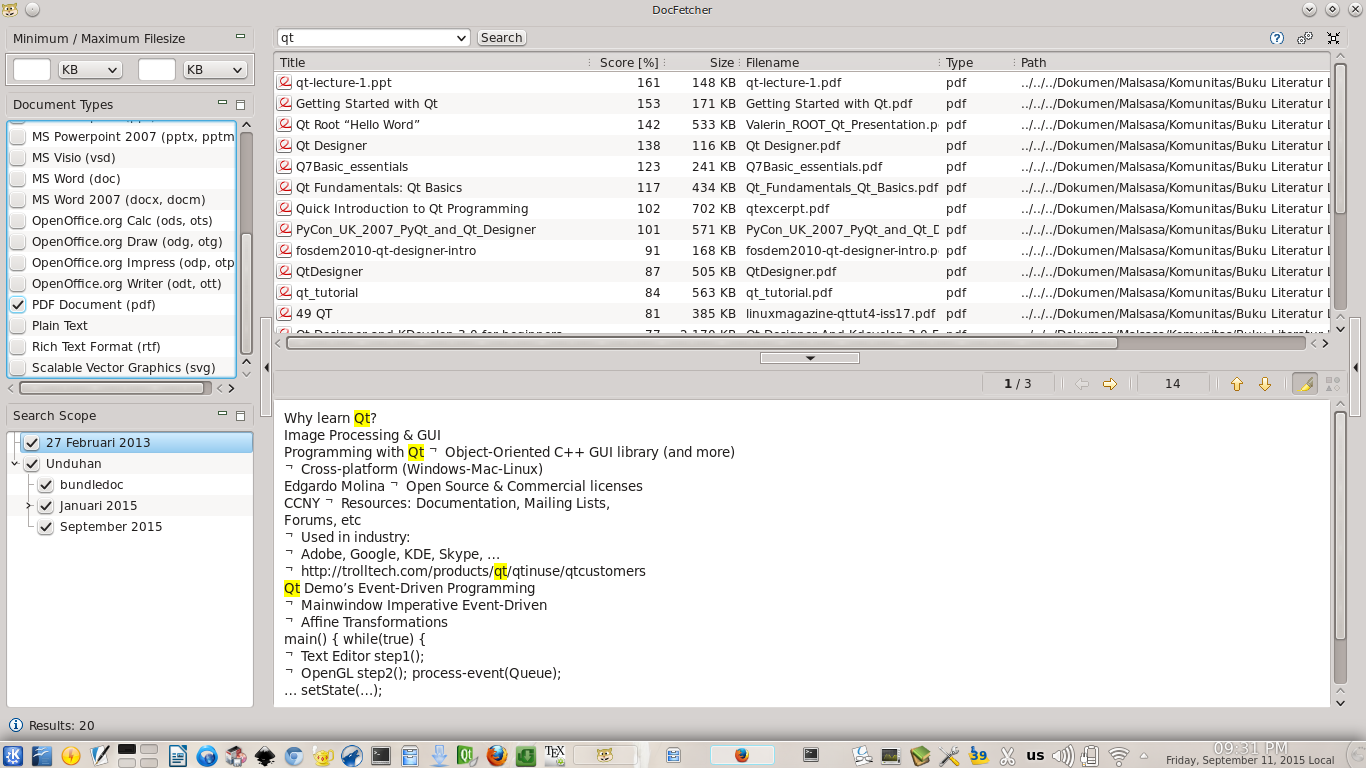Uncheck the PDF Document (pdf) type
This screenshot has height=768, width=1366.
tap(17, 304)
